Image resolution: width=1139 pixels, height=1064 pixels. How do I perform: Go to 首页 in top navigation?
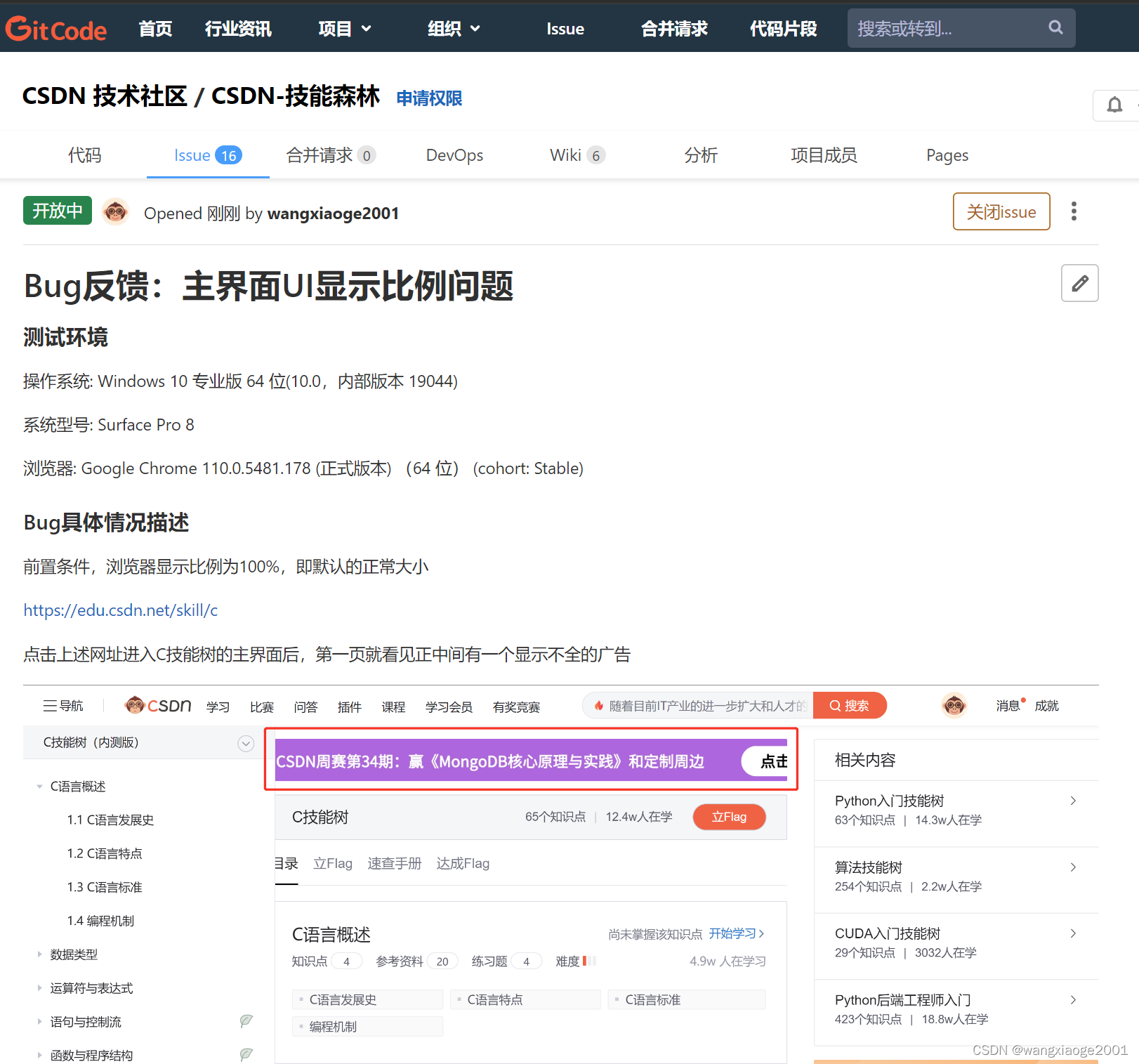(155, 29)
